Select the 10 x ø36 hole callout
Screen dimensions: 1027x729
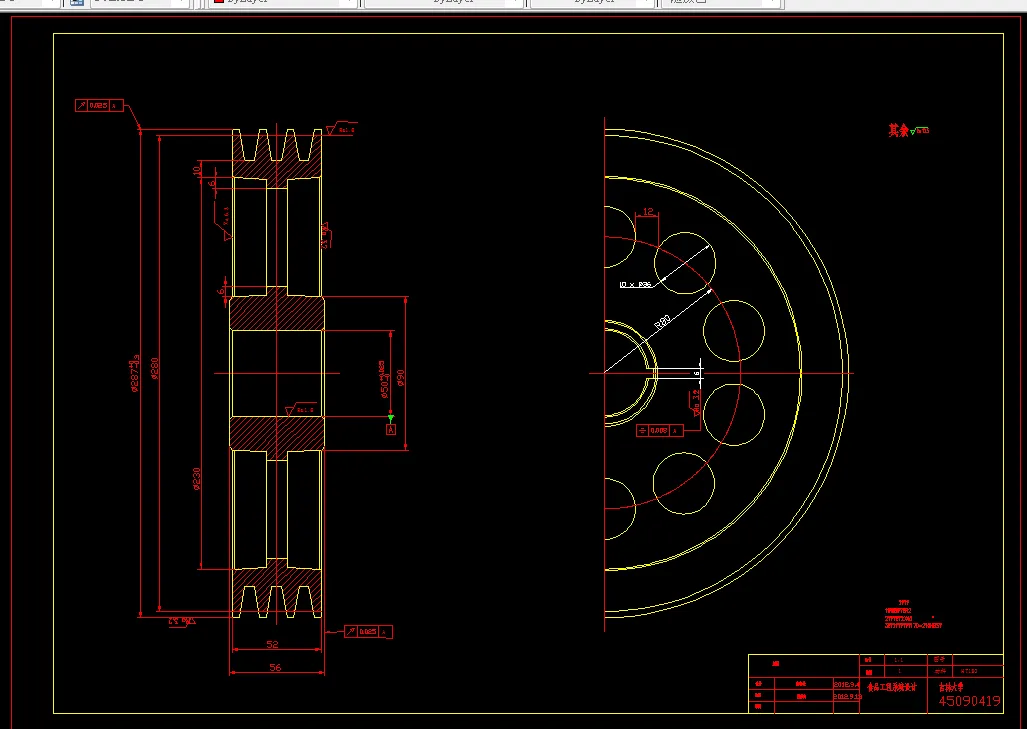pyautogui.click(x=635, y=285)
